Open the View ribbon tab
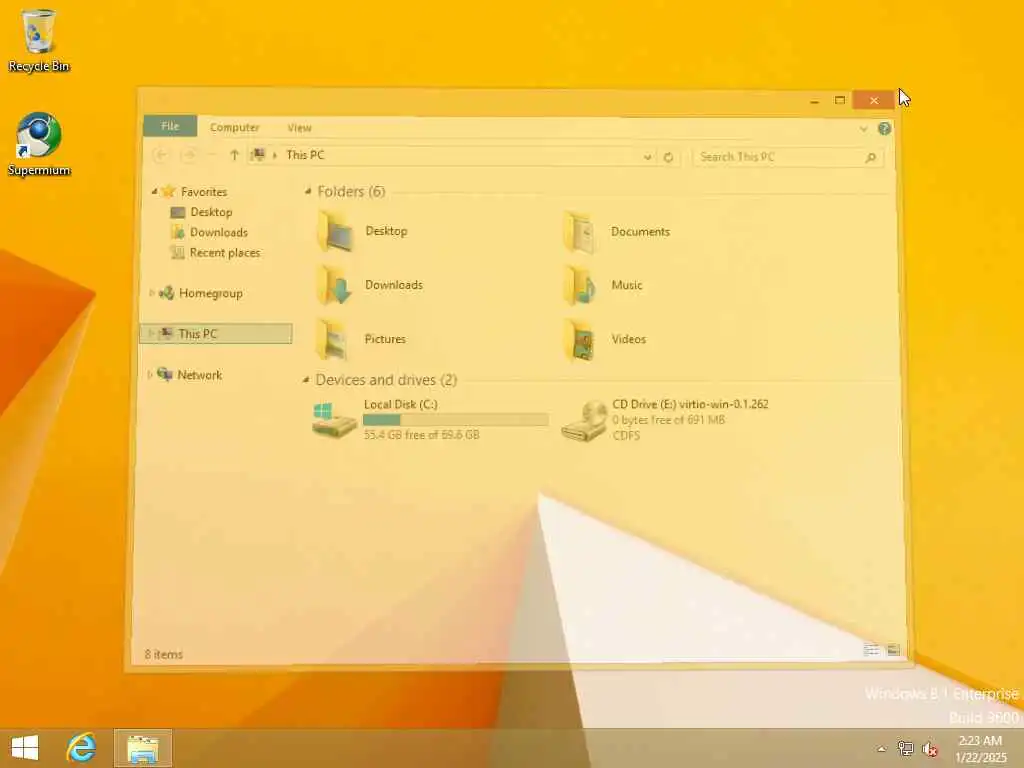1024x768 pixels. [300, 128]
